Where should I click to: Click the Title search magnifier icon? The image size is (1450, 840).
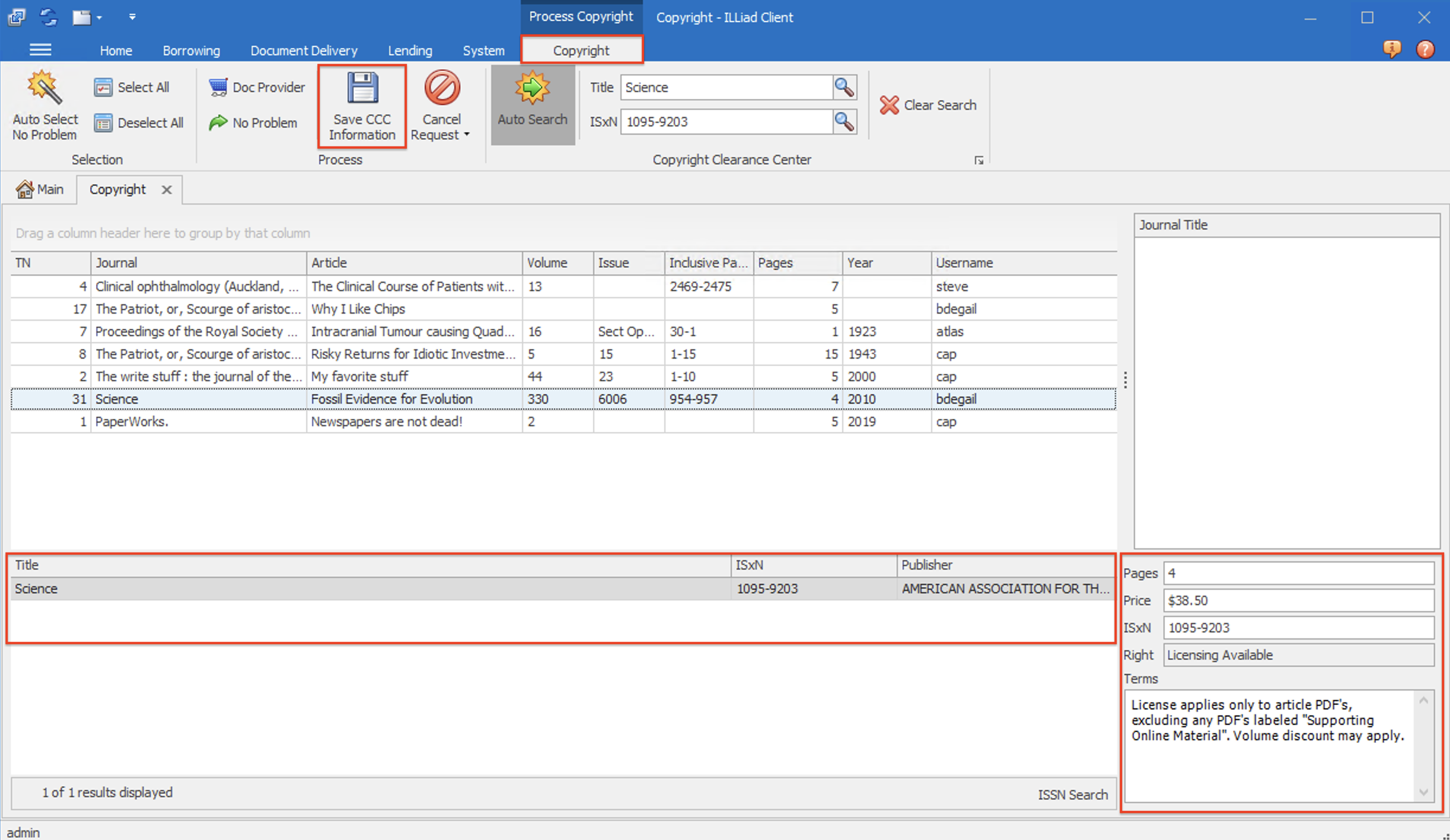[844, 87]
